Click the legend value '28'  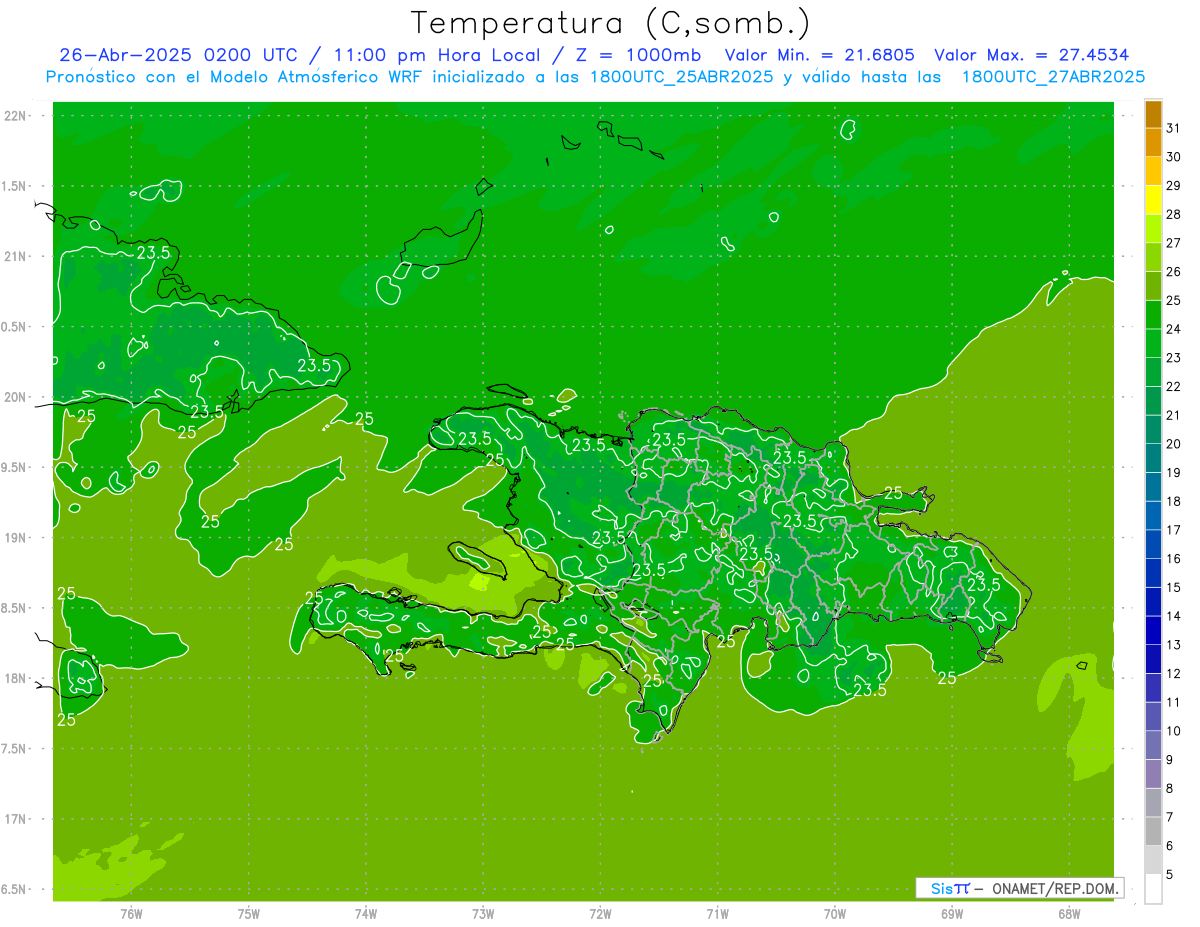coord(1174,214)
